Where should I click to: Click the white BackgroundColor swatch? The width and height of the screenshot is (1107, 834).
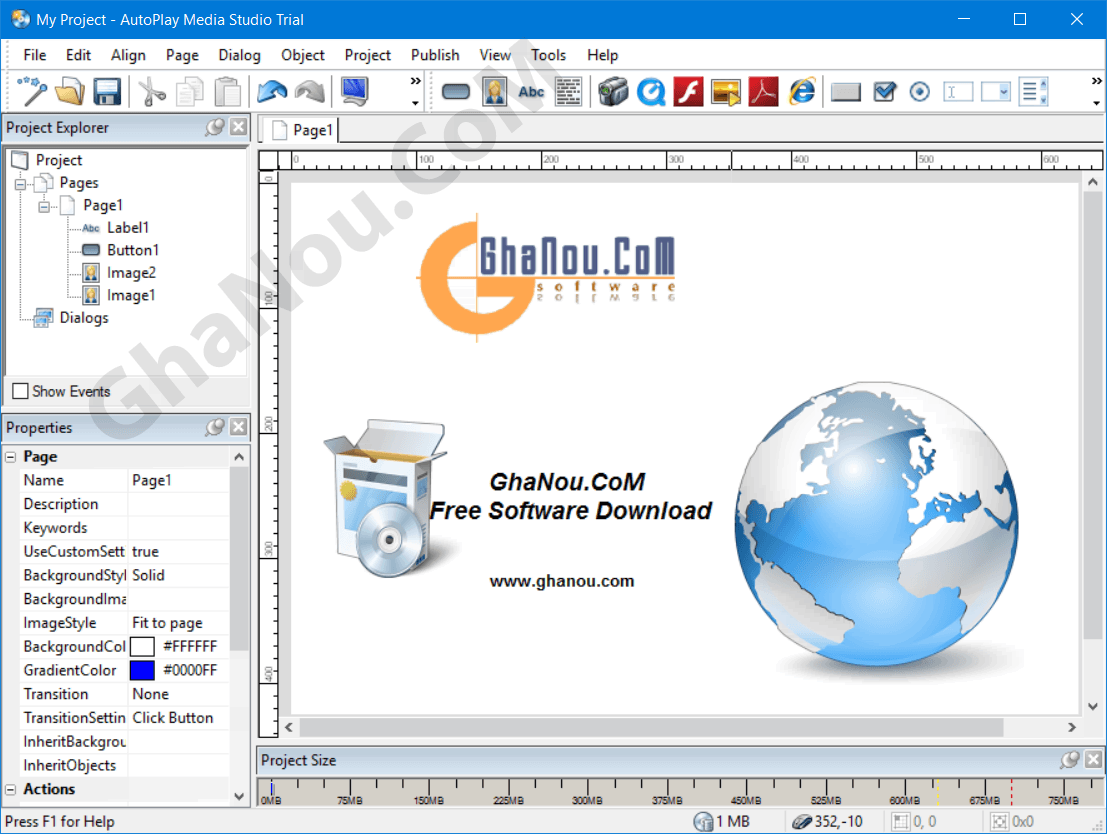coord(142,647)
